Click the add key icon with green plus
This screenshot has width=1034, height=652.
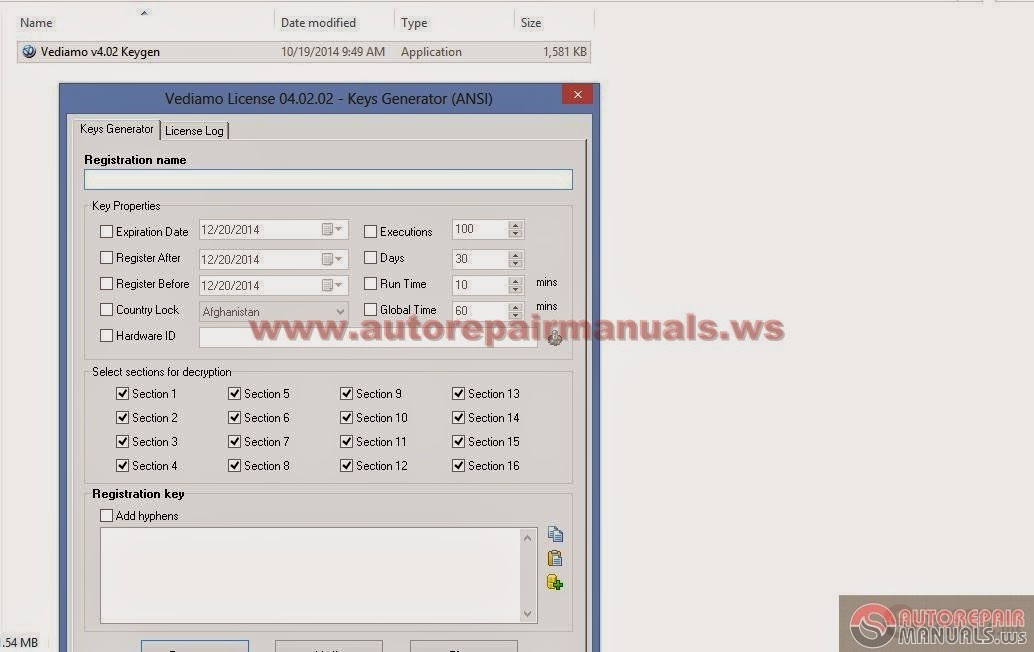[555, 582]
